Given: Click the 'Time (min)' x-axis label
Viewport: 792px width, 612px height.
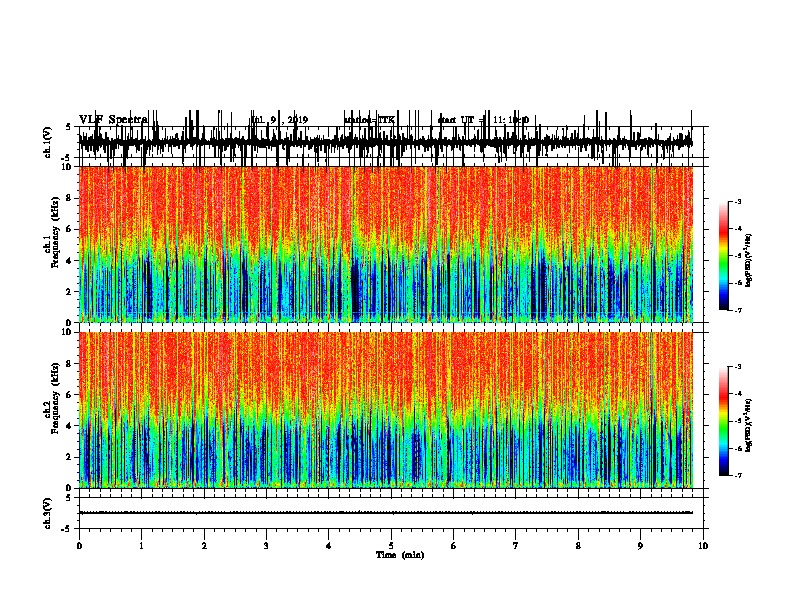Looking at the screenshot, I should point(400,555).
